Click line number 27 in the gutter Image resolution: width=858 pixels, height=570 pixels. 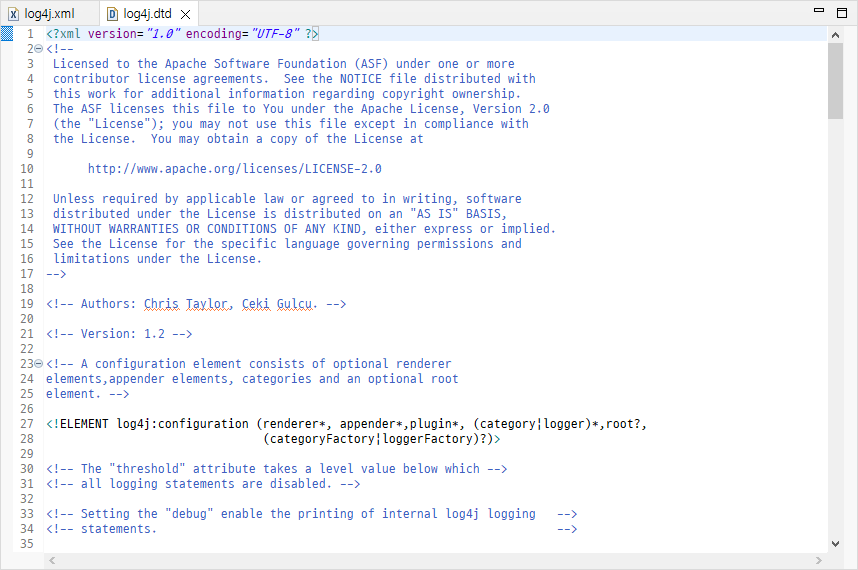tap(27, 424)
